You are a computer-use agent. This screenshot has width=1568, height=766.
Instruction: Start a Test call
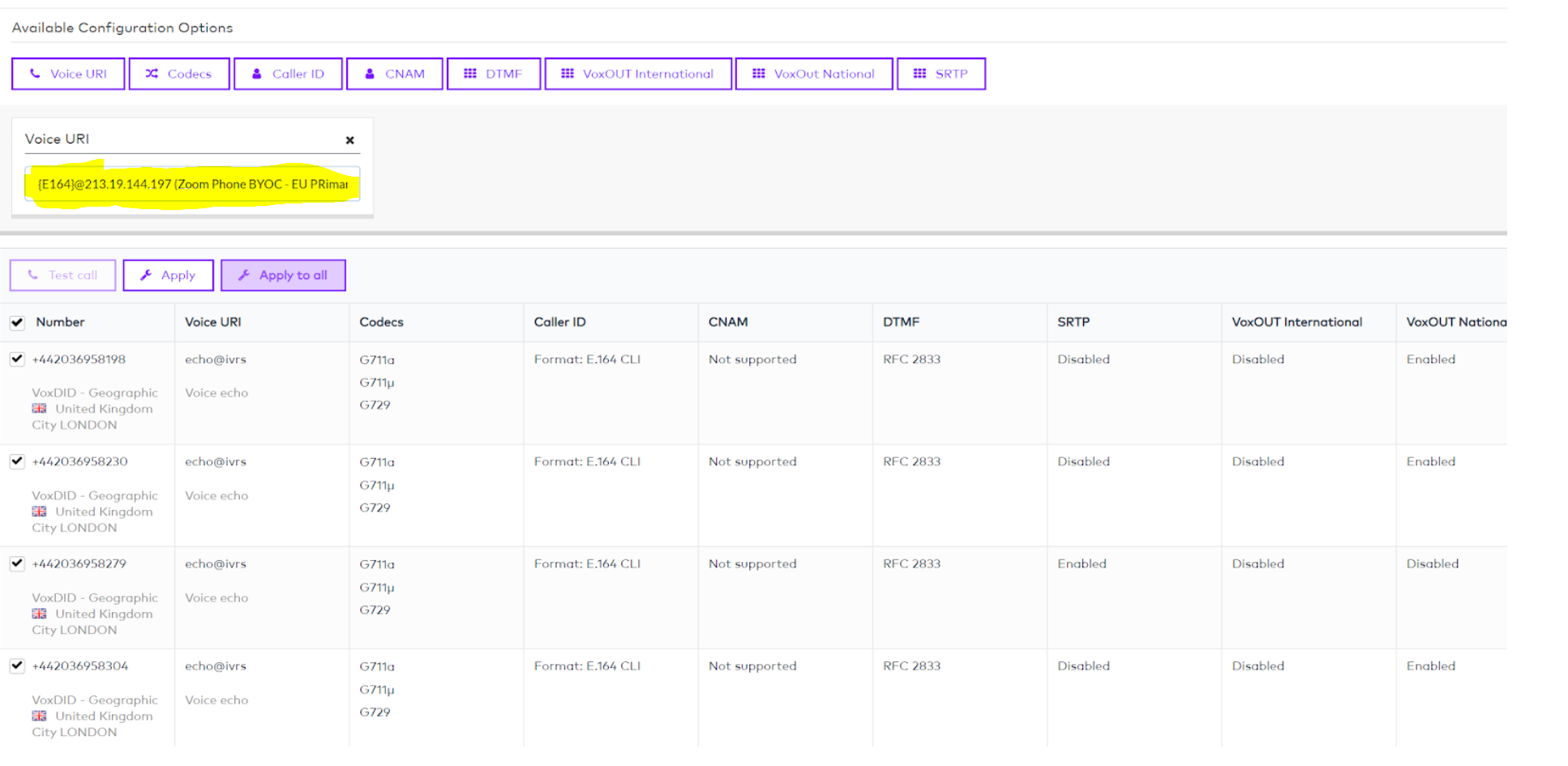click(62, 276)
